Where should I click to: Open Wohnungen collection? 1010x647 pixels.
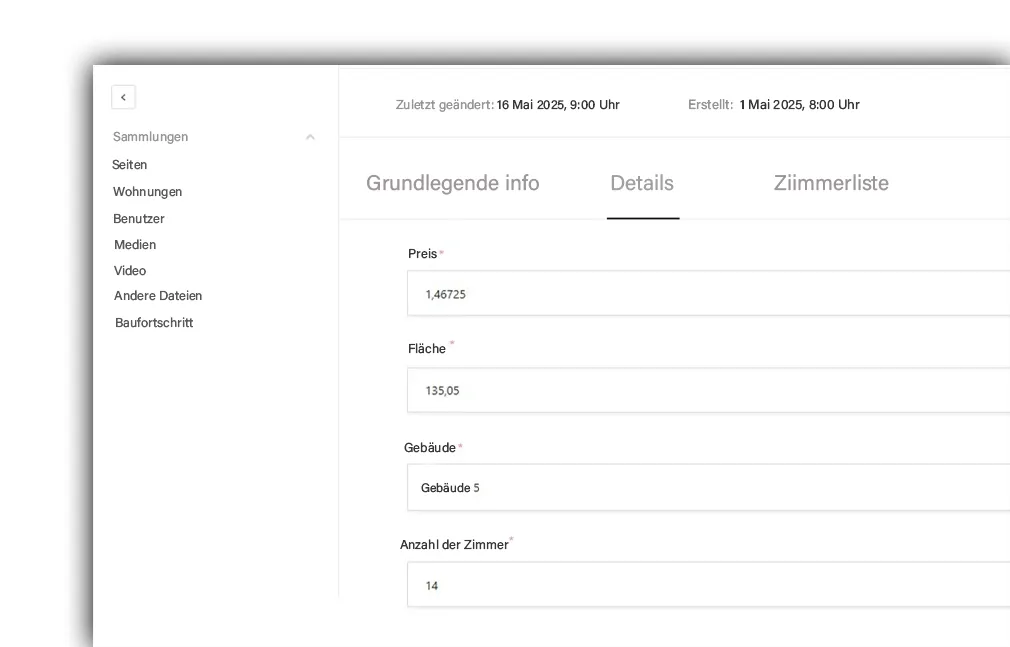point(148,191)
